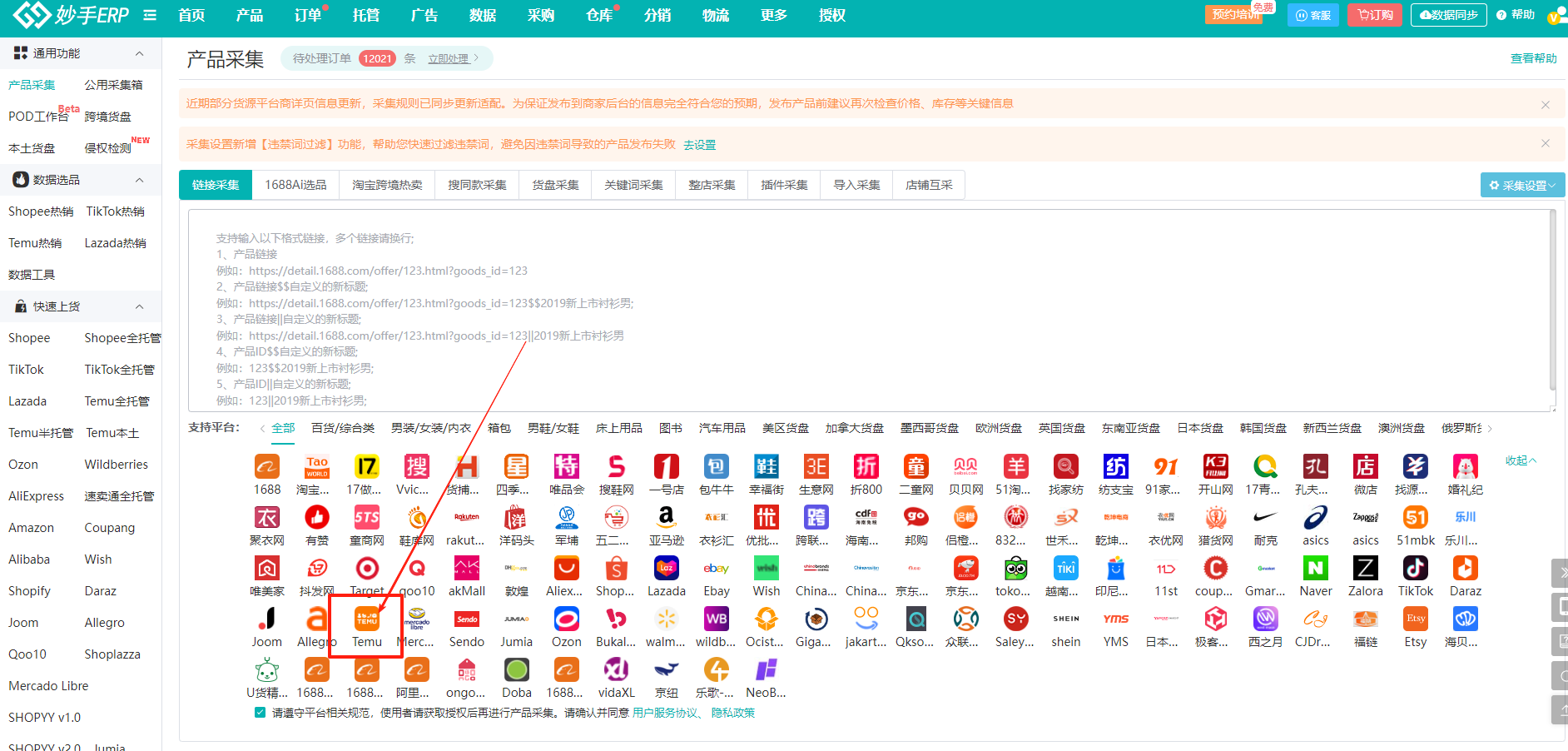1568x751 pixels.
Task: Click the 数据同步 button
Action: coord(1448,15)
